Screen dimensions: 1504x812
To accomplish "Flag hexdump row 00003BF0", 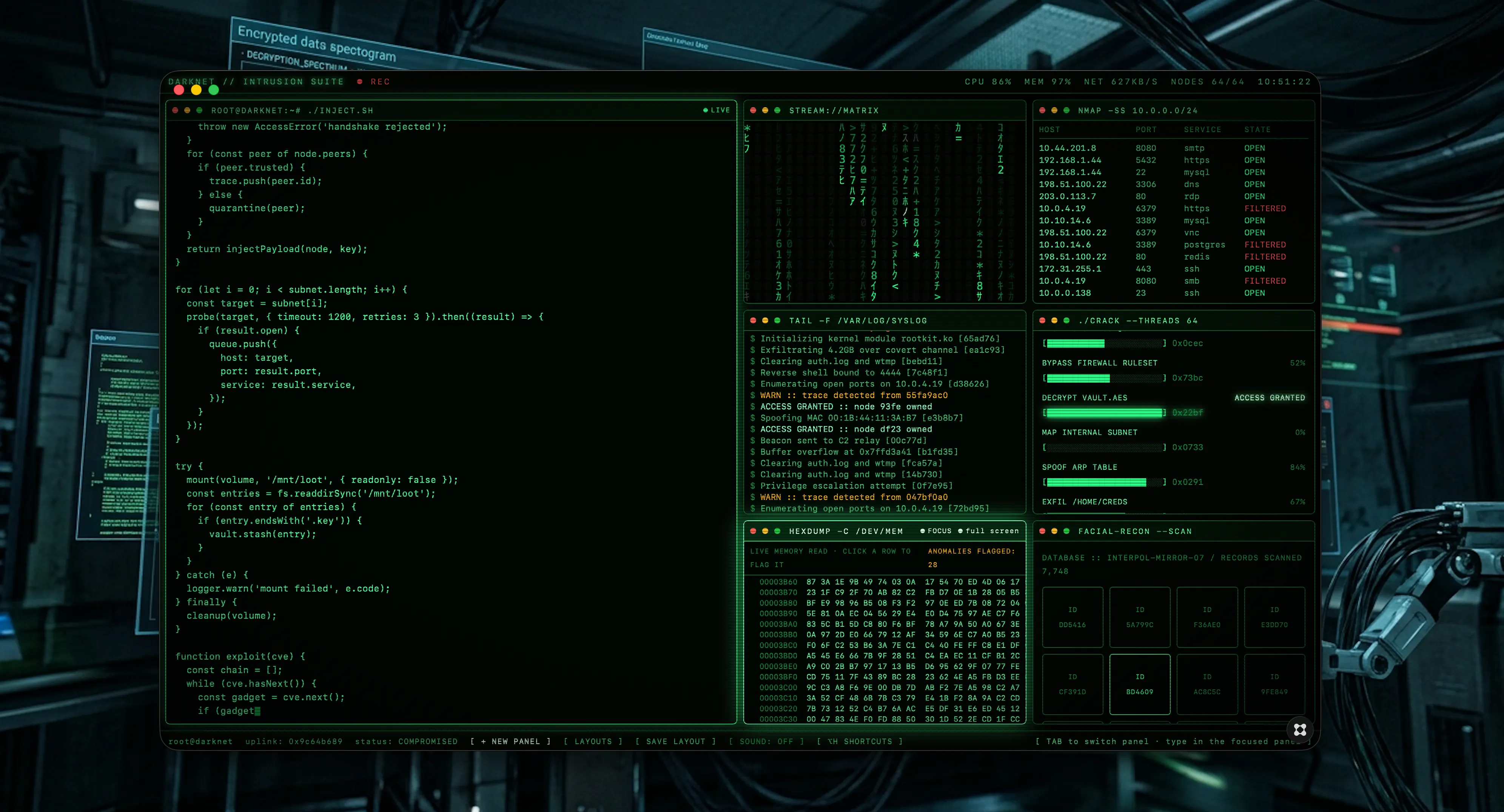I will 885,677.
